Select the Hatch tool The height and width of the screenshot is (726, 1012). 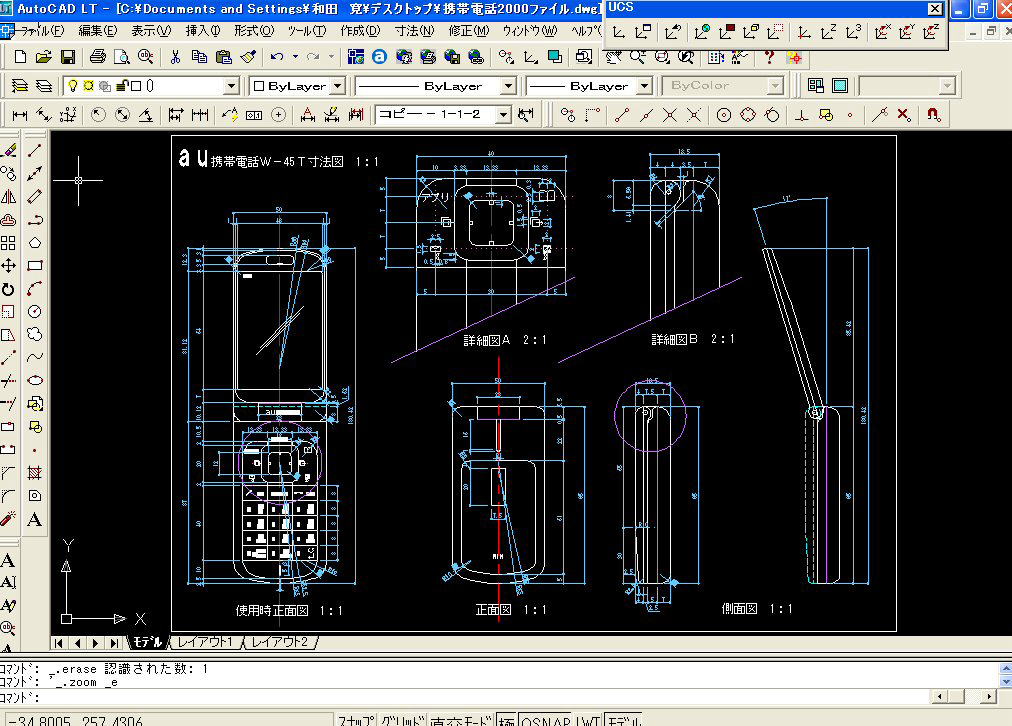point(35,473)
